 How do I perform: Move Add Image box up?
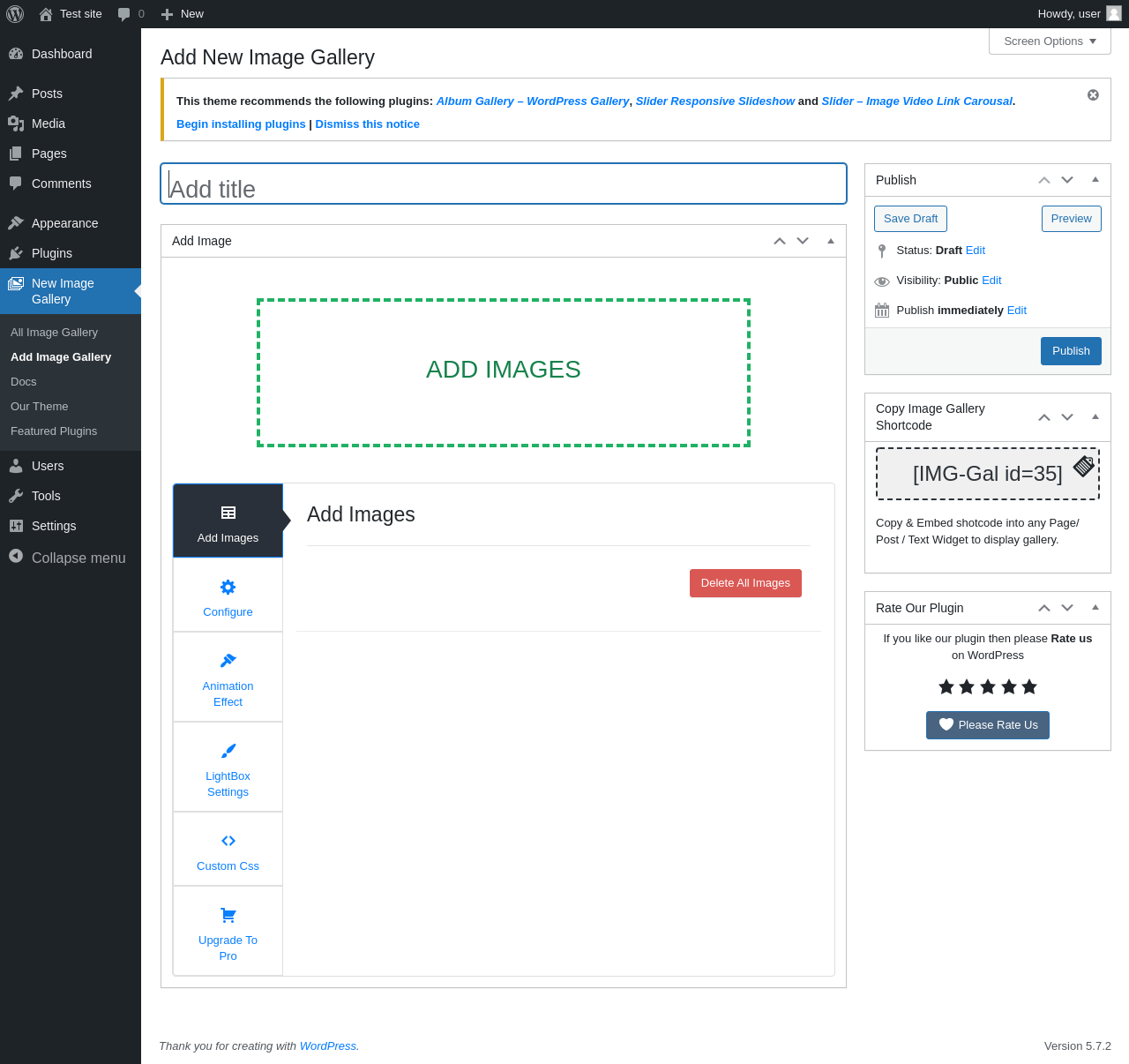(780, 241)
